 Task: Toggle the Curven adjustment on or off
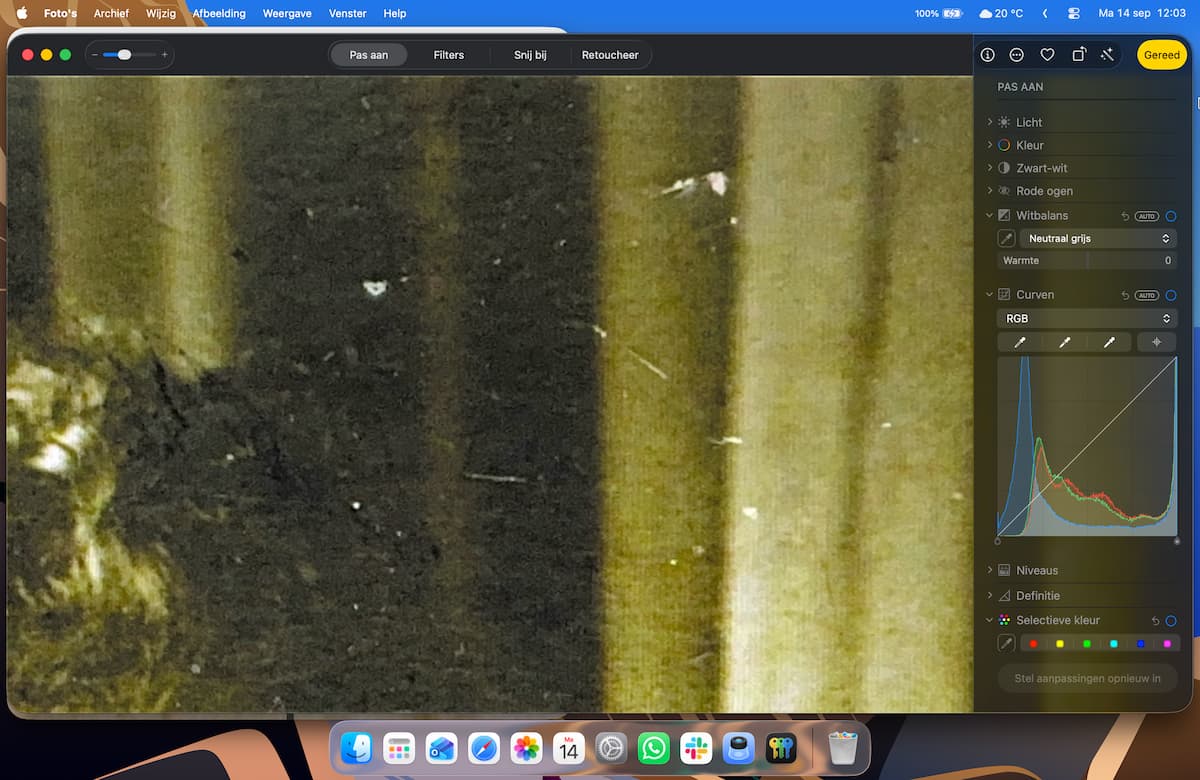click(1171, 295)
